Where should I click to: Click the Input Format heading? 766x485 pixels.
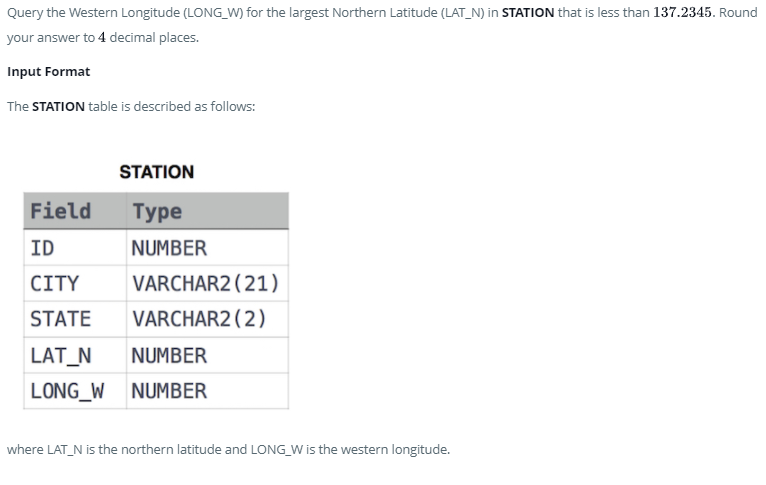[x=49, y=72]
